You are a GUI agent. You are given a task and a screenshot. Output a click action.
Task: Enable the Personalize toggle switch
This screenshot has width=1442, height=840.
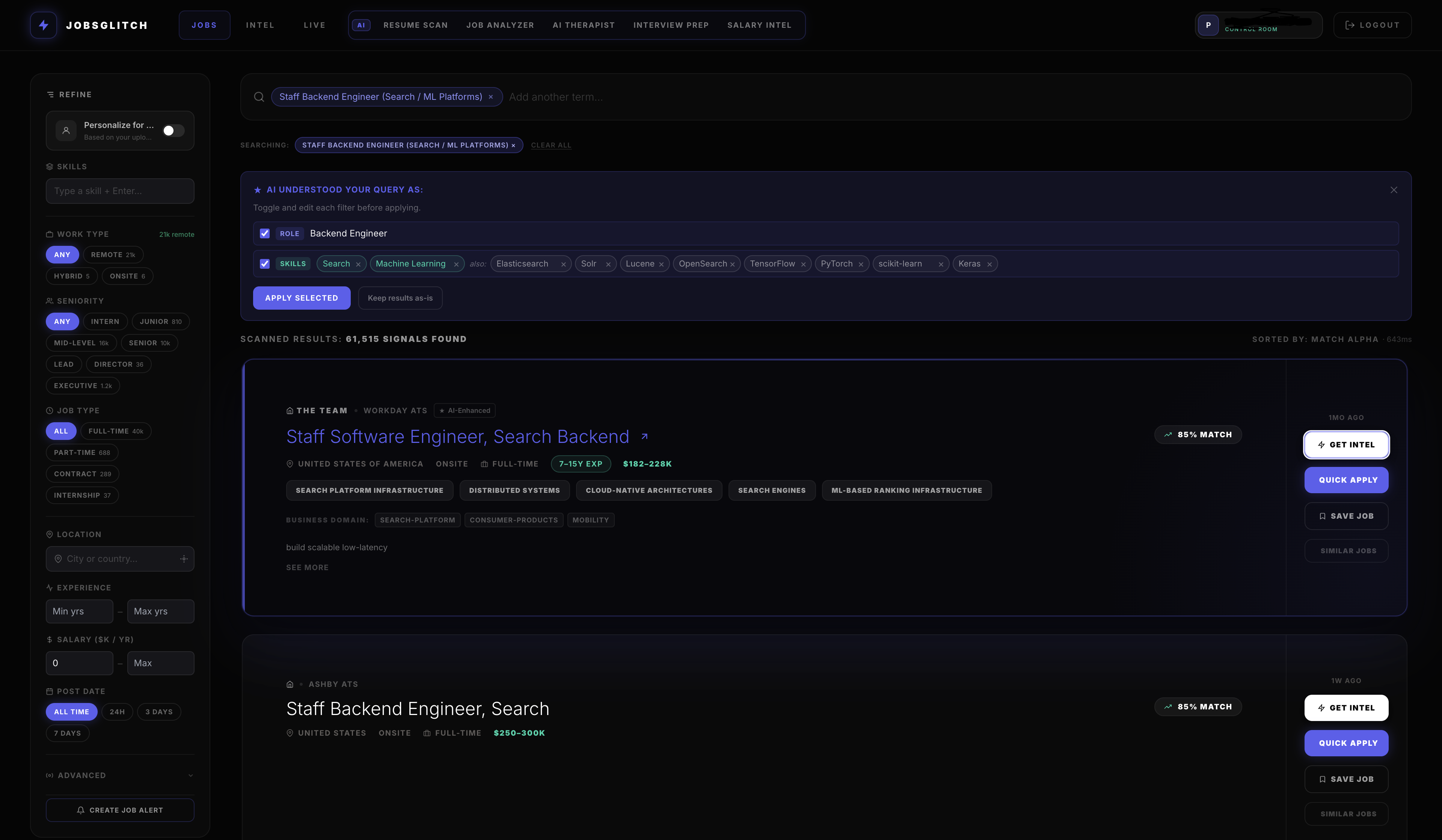pos(173,130)
